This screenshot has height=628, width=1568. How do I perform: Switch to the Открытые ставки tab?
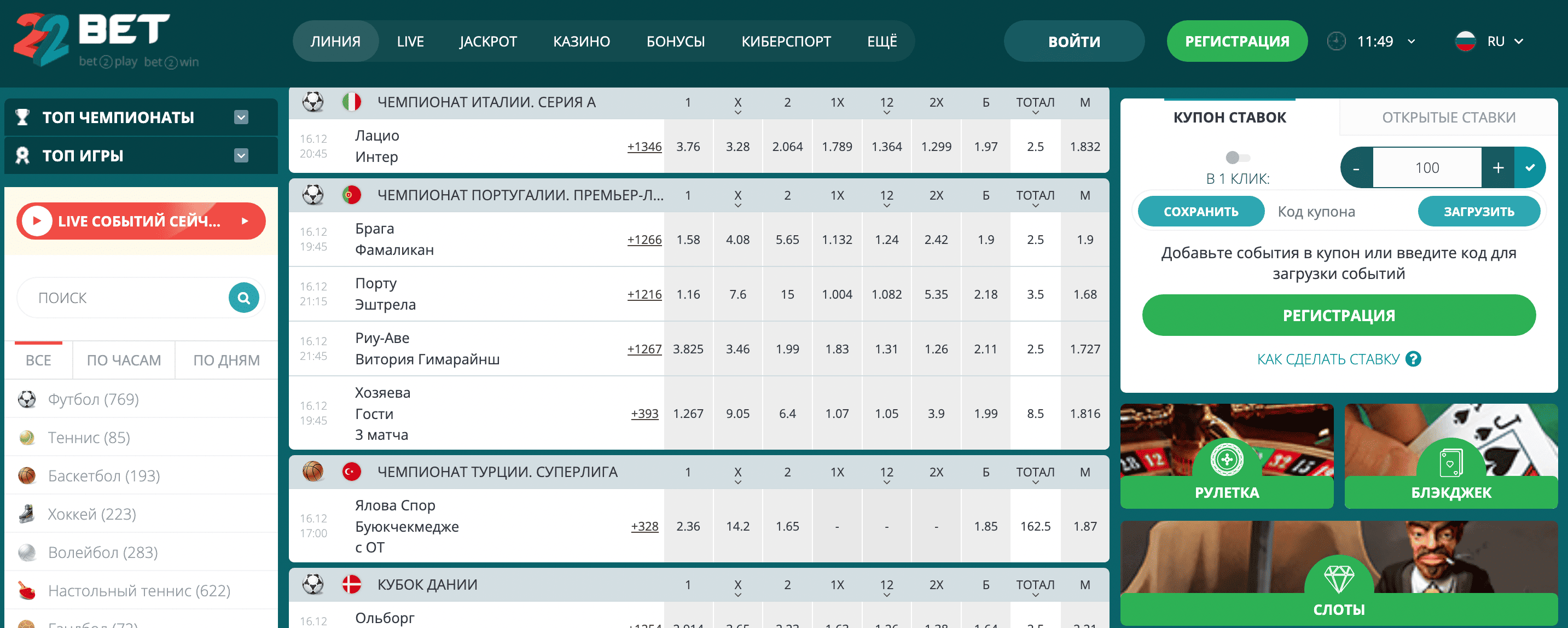(1449, 118)
